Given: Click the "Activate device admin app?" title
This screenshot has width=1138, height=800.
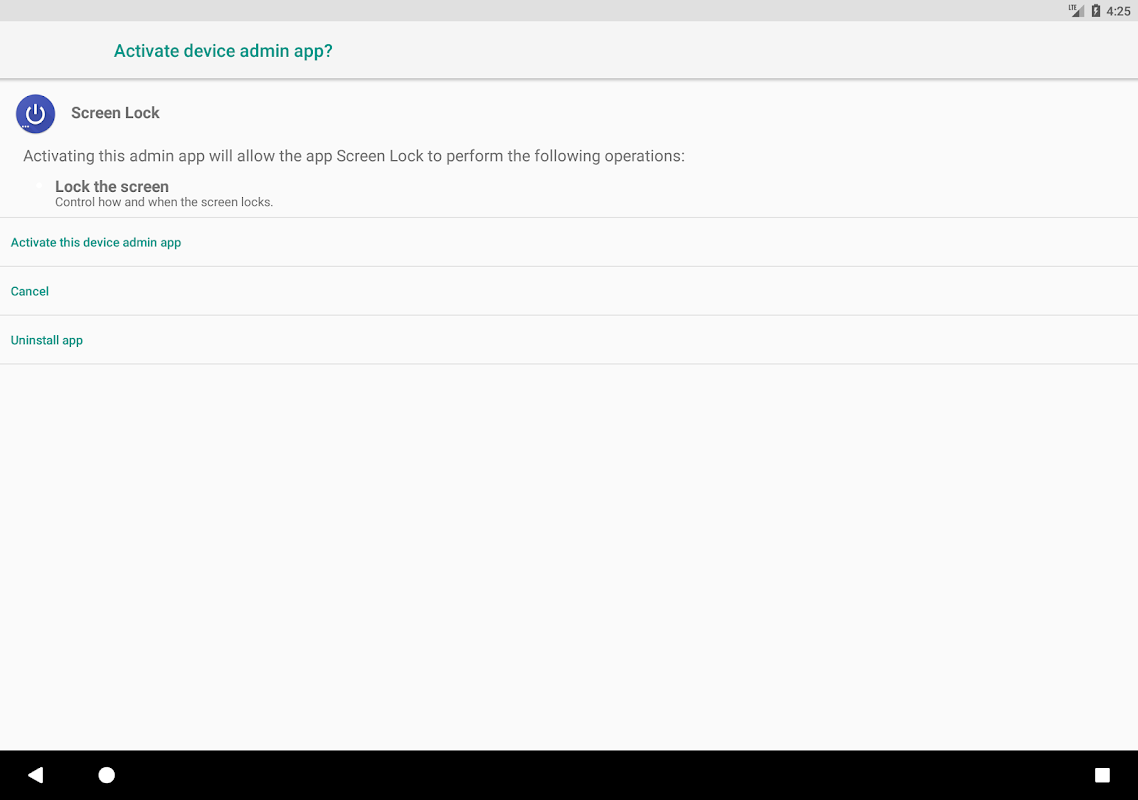Looking at the screenshot, I should click(223, 51).
